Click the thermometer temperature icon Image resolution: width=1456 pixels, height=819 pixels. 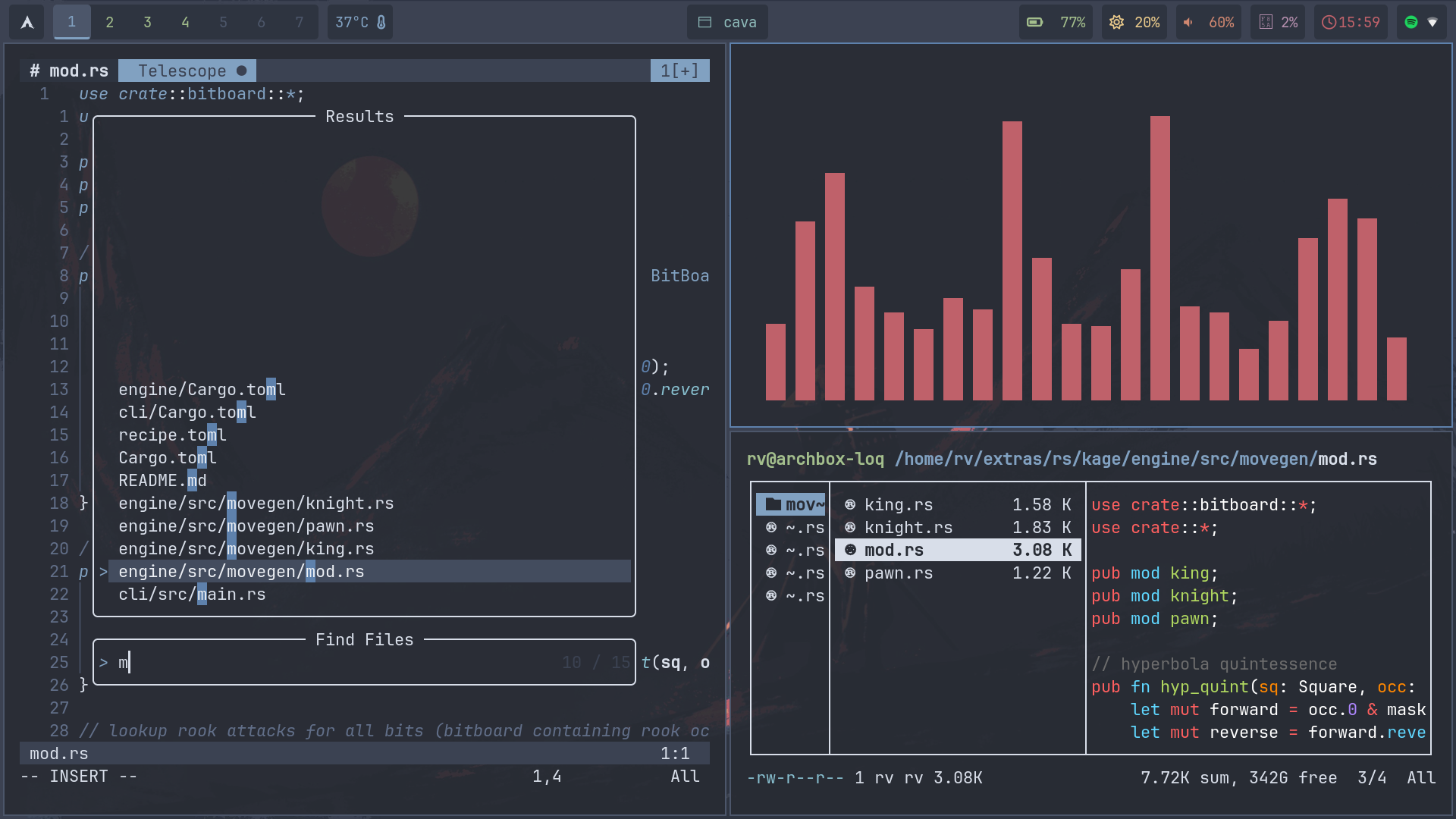381,22
